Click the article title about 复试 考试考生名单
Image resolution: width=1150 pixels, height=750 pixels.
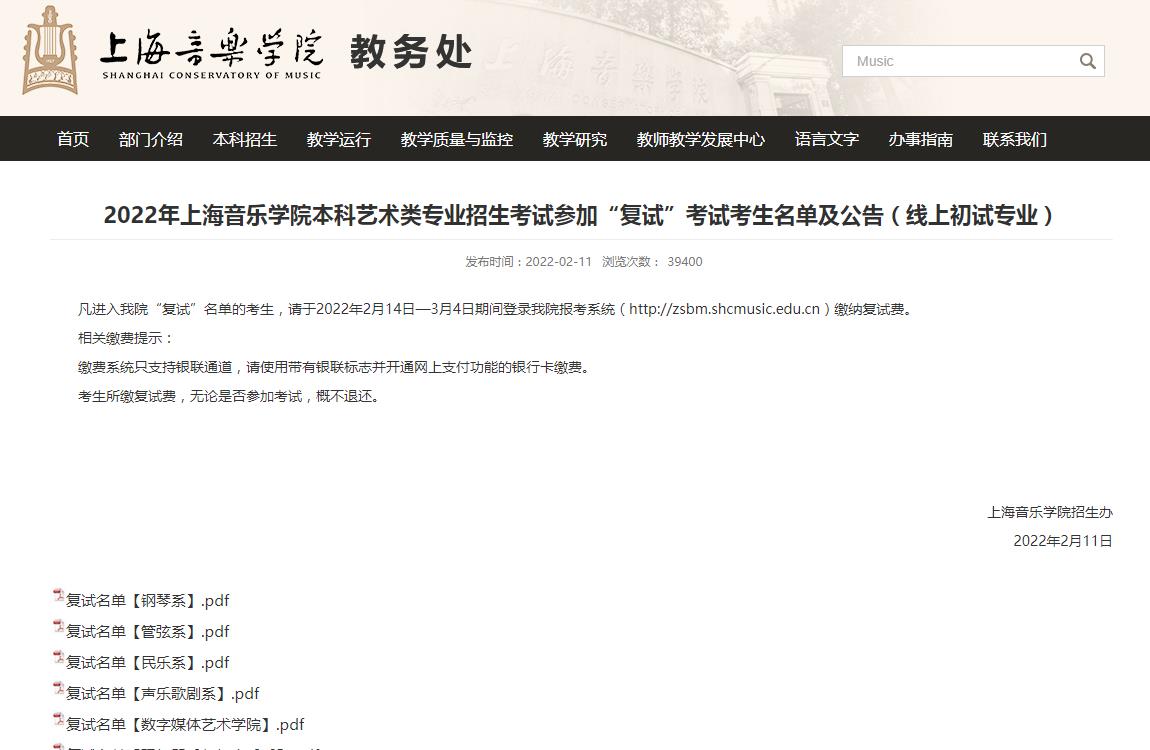click(579, 216)
